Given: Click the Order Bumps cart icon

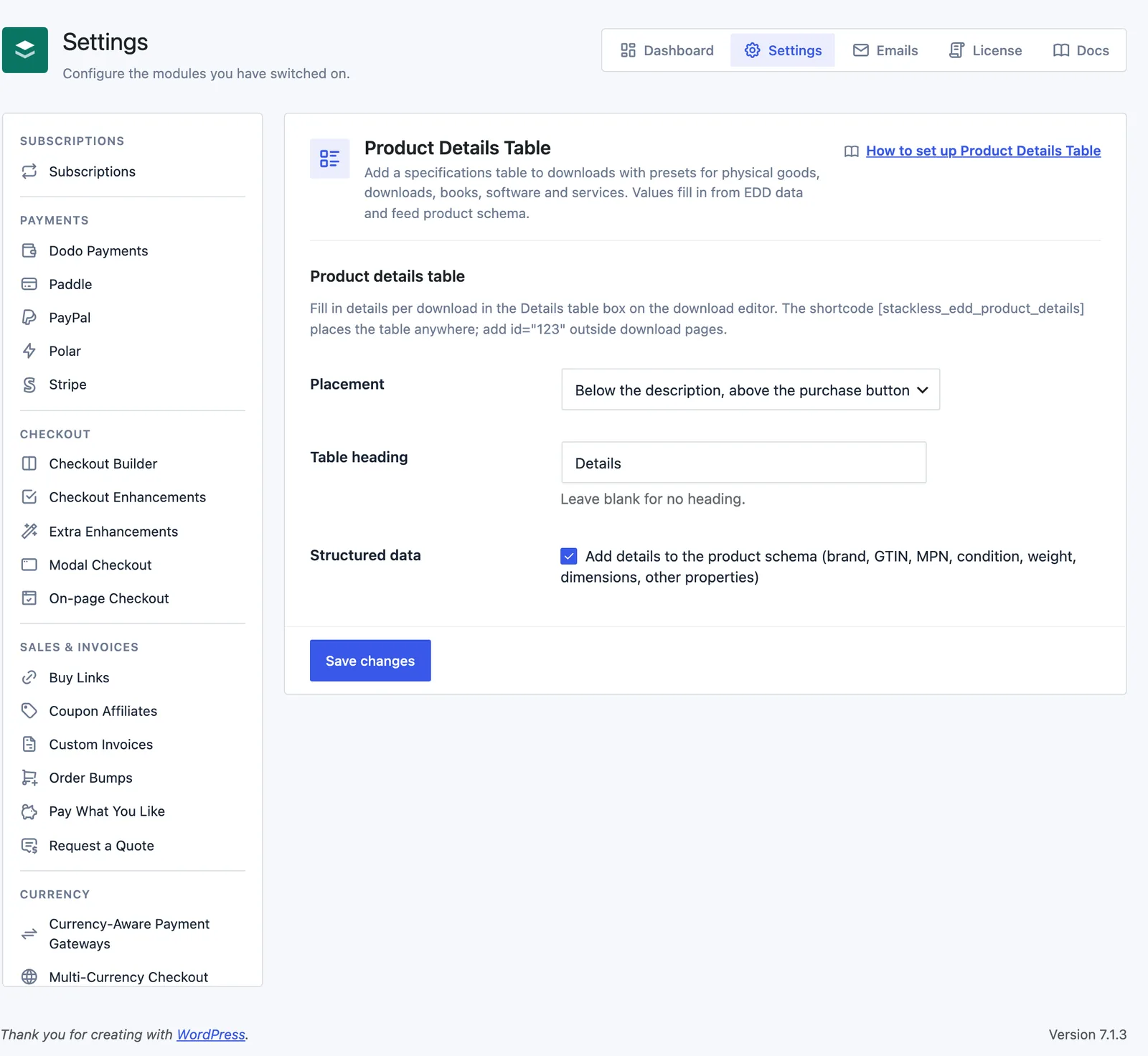Looking at the screenshot, I should click(29, 778).
